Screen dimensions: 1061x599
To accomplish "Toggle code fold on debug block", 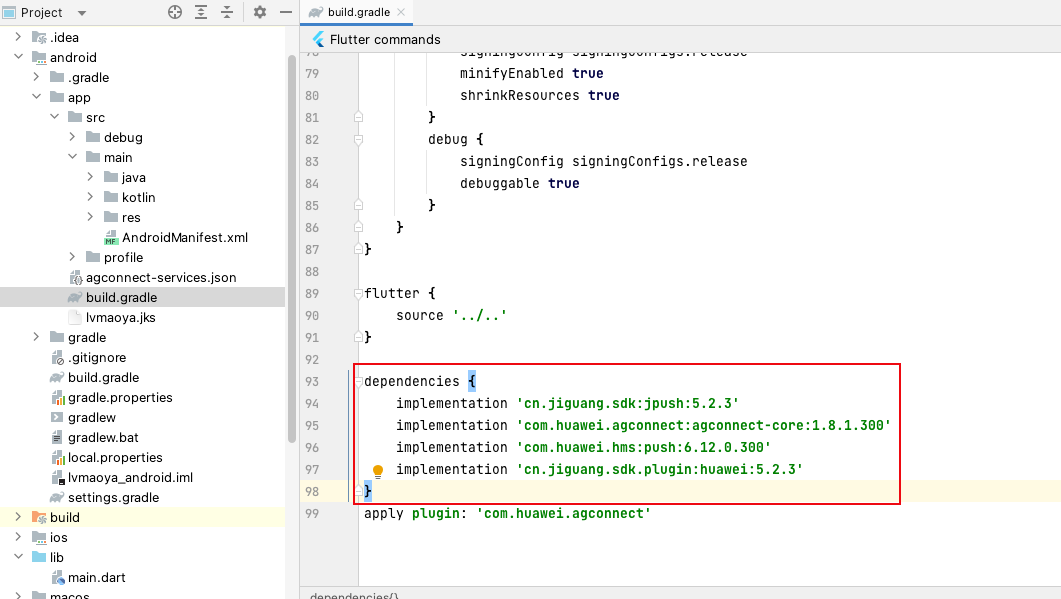I will 358,139.
